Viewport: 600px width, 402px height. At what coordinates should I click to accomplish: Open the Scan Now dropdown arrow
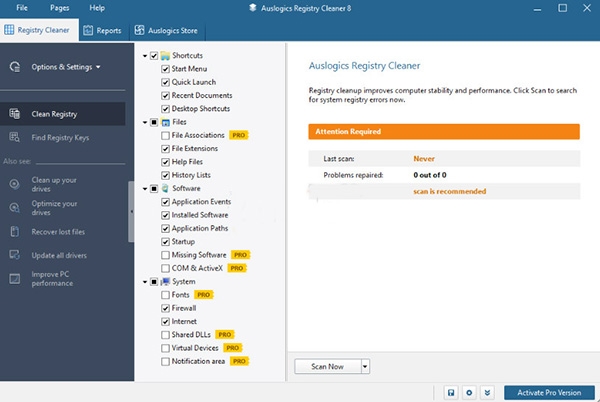[x=365, y=366]
